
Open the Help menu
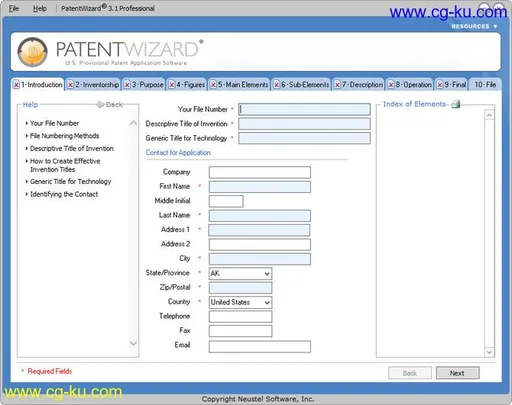coord(39,8)
